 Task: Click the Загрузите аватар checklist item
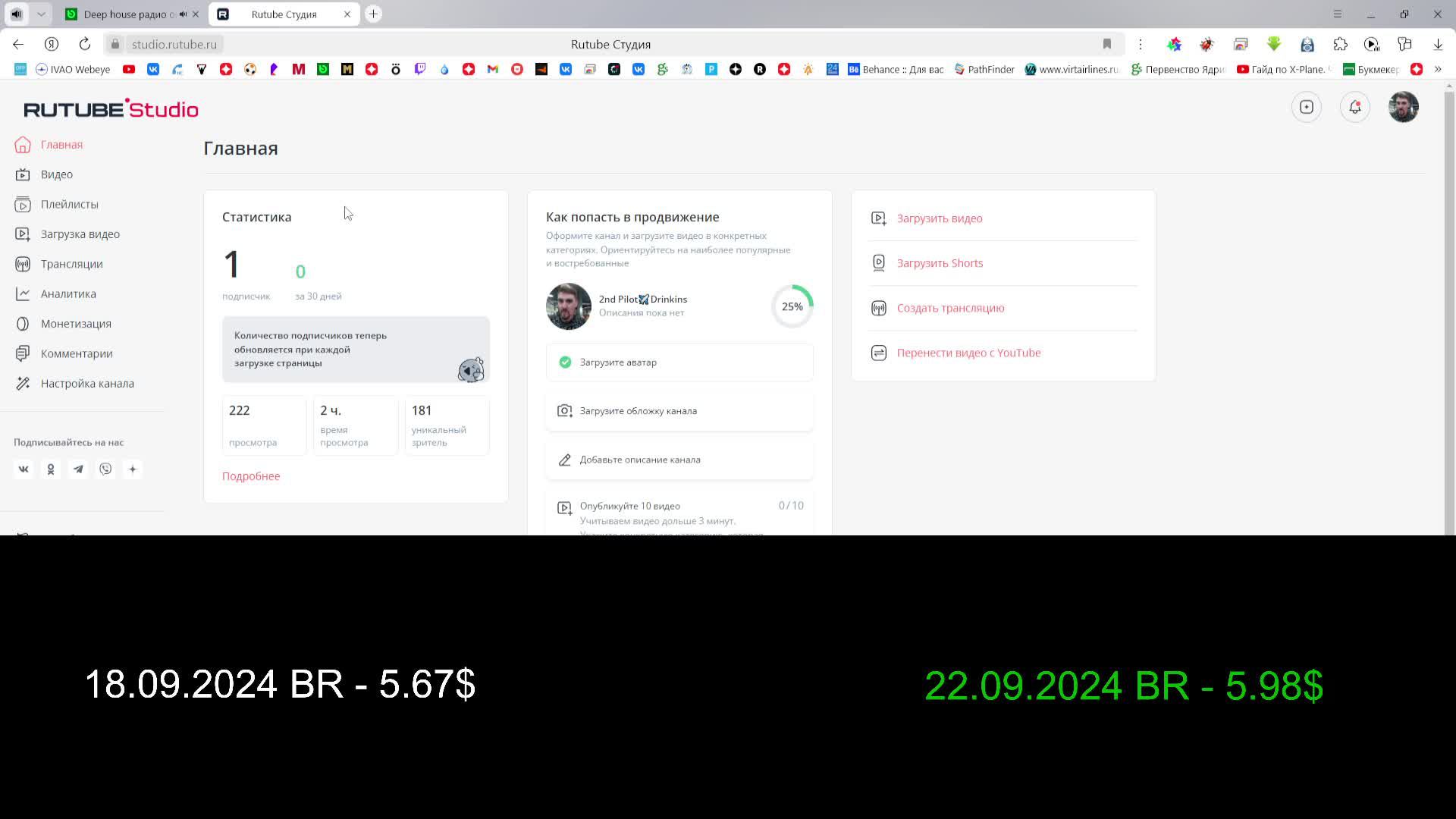(x=679, y=362)
